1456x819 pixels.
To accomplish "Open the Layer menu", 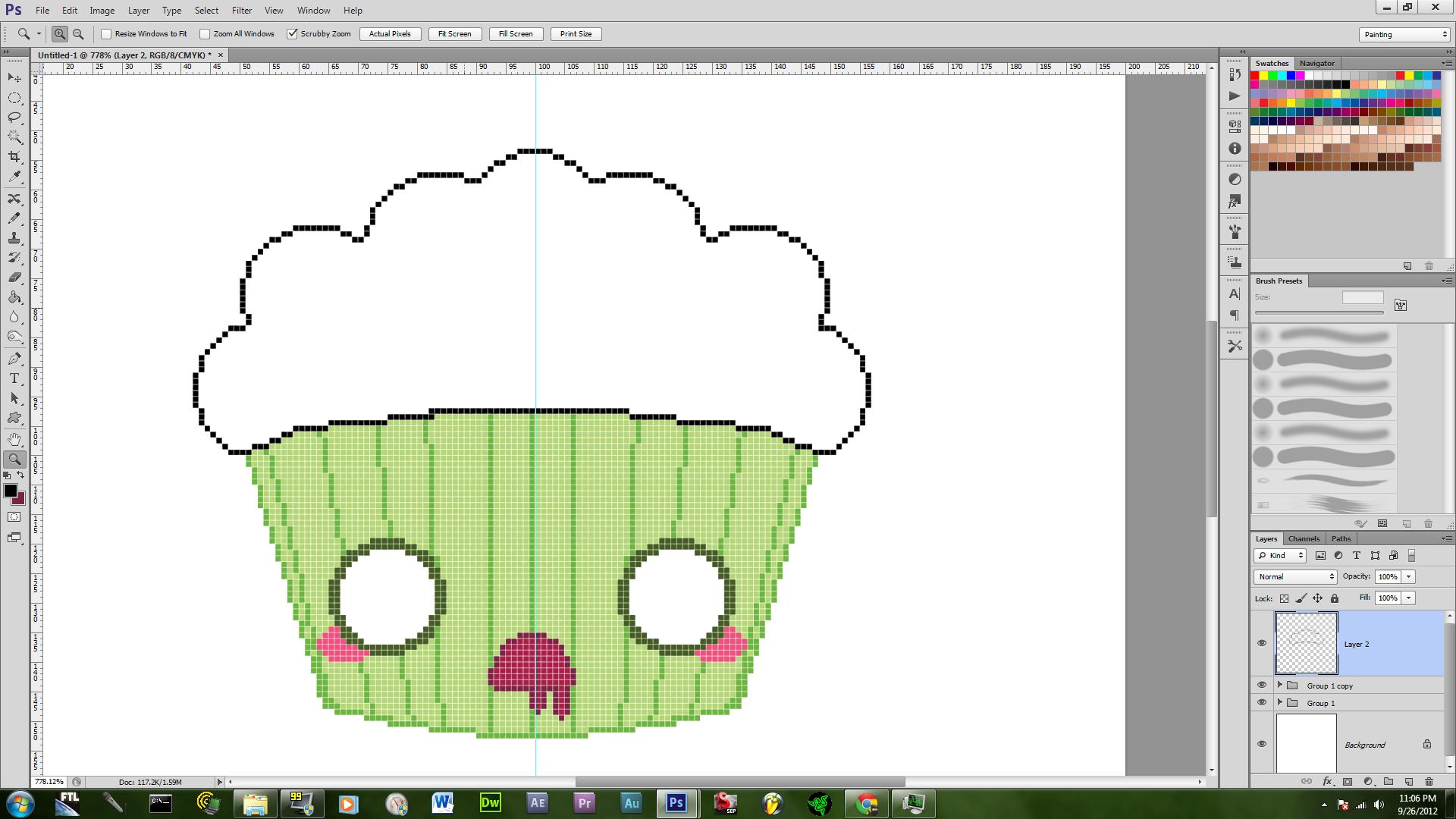I will point(139,11).
